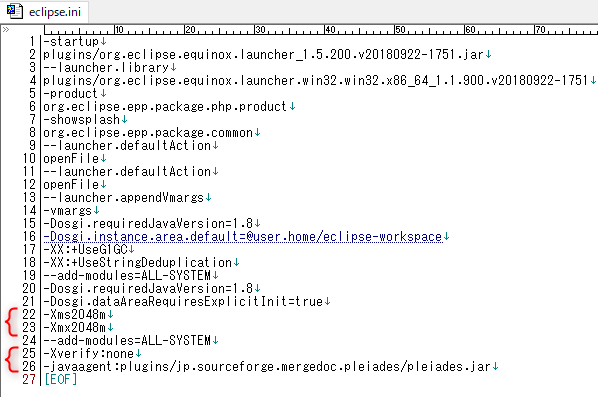The height and width of the screenshot is (397, 598).
Task: Click 'openFile' on line 12
Action: tap(71, 184)
